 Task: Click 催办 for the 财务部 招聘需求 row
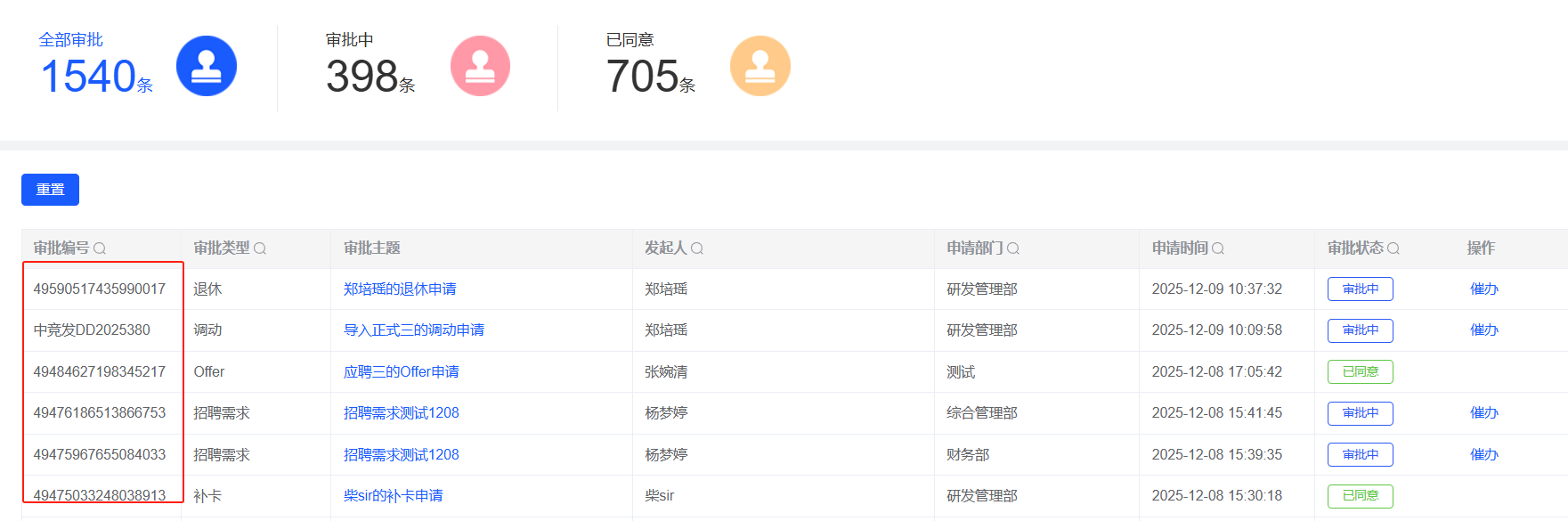(x=1483, y=454)
